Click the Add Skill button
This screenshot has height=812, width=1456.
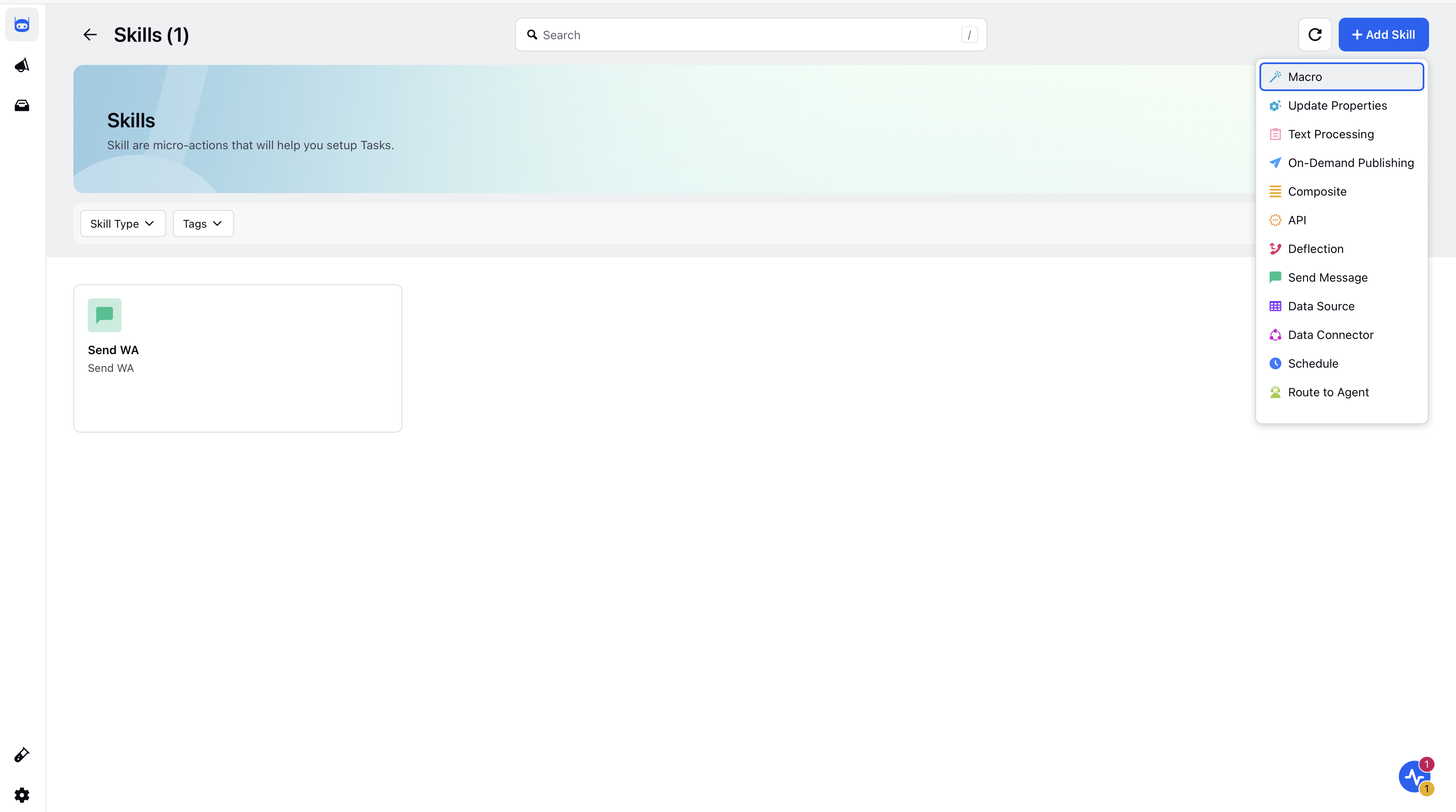[1383, 35]
